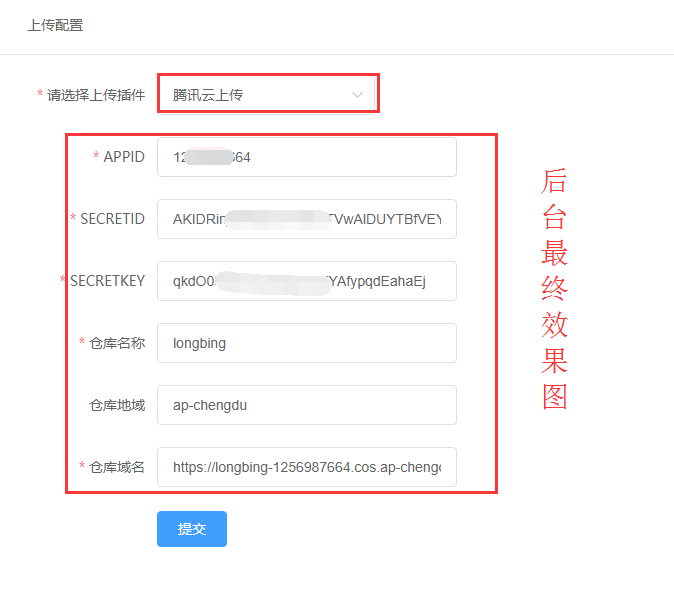
Task: Click into the APPID input field
Action: click(x=306, y=157)
